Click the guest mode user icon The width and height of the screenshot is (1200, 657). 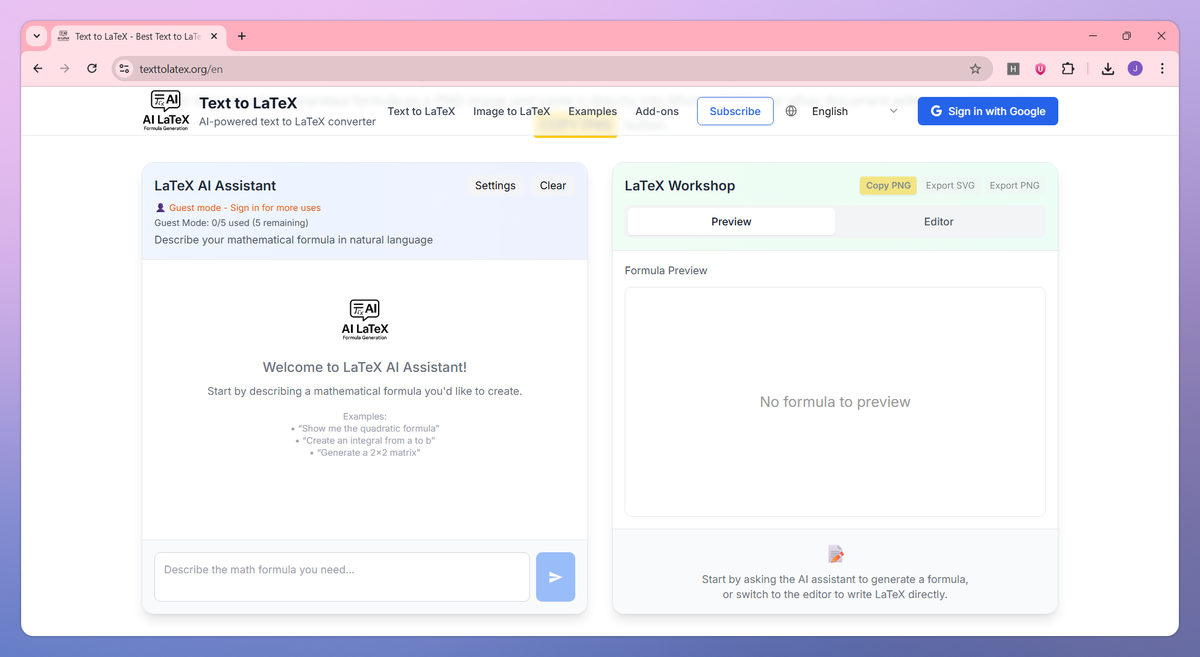(160, 208)
